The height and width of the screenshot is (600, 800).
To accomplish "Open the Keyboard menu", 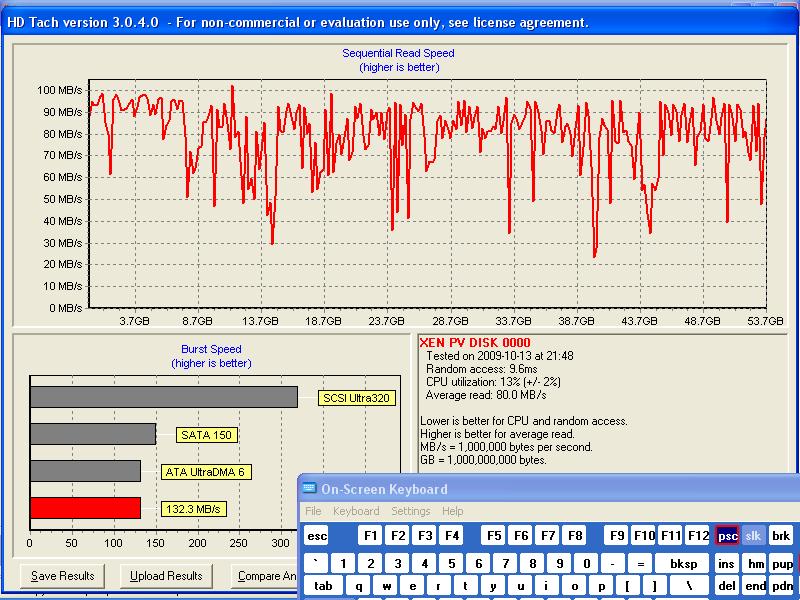I will [356, 511].
